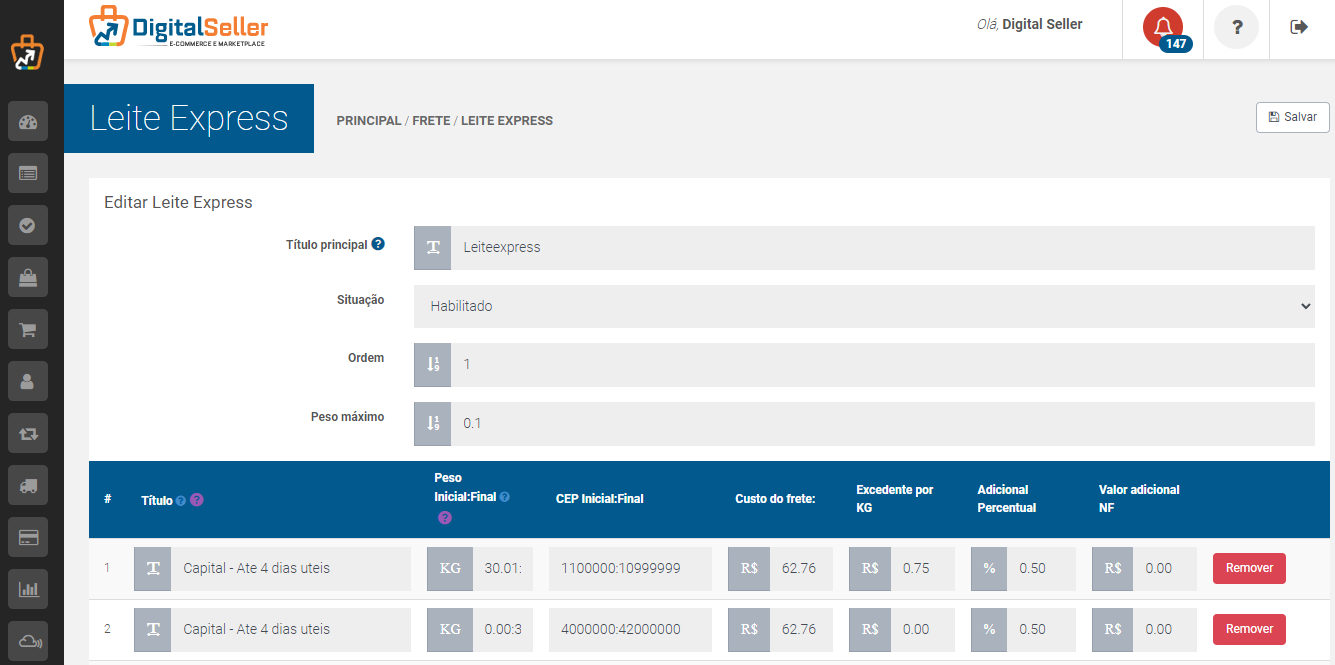Click purple help icon under Peso Inicial:Final

[444, 517]
